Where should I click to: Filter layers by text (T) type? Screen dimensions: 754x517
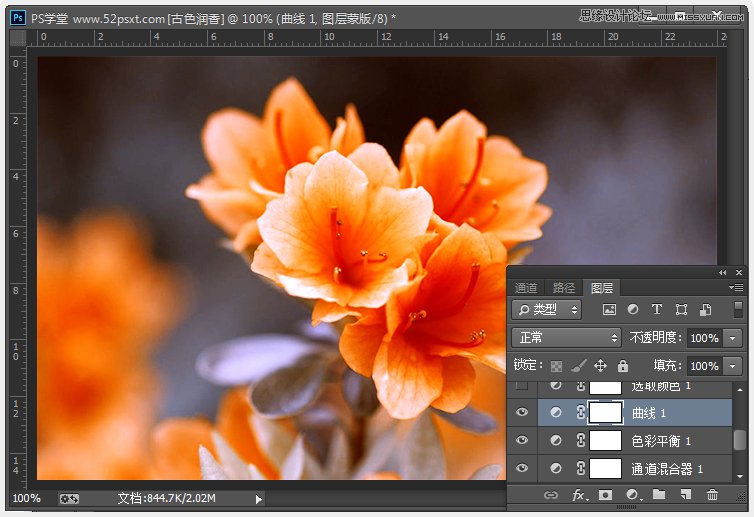click(657, 309)
